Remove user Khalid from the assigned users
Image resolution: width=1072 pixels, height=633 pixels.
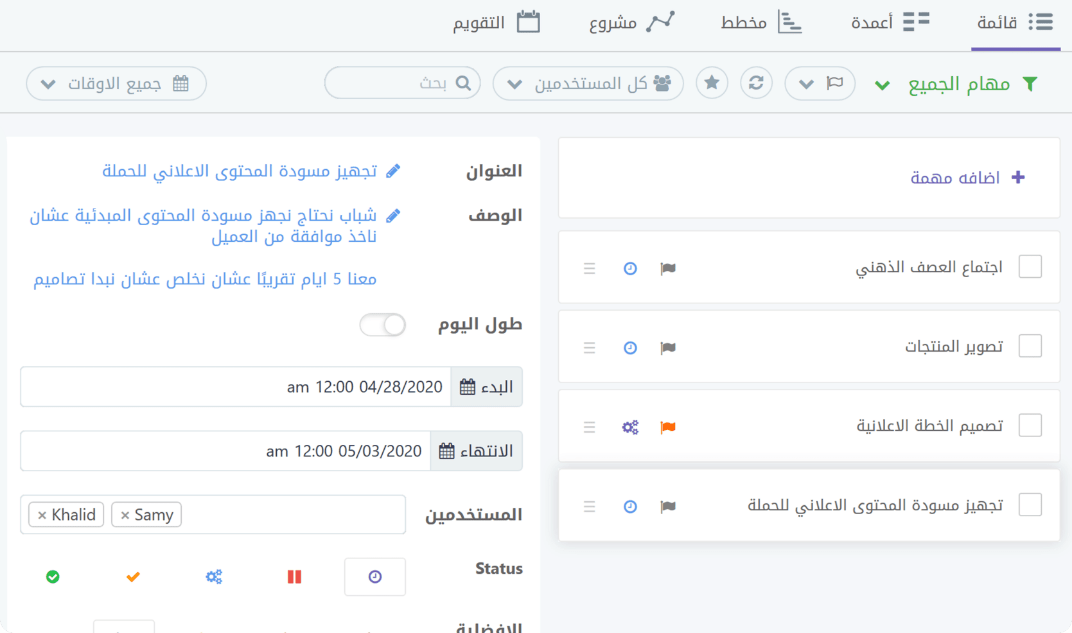tap(42, 515)
